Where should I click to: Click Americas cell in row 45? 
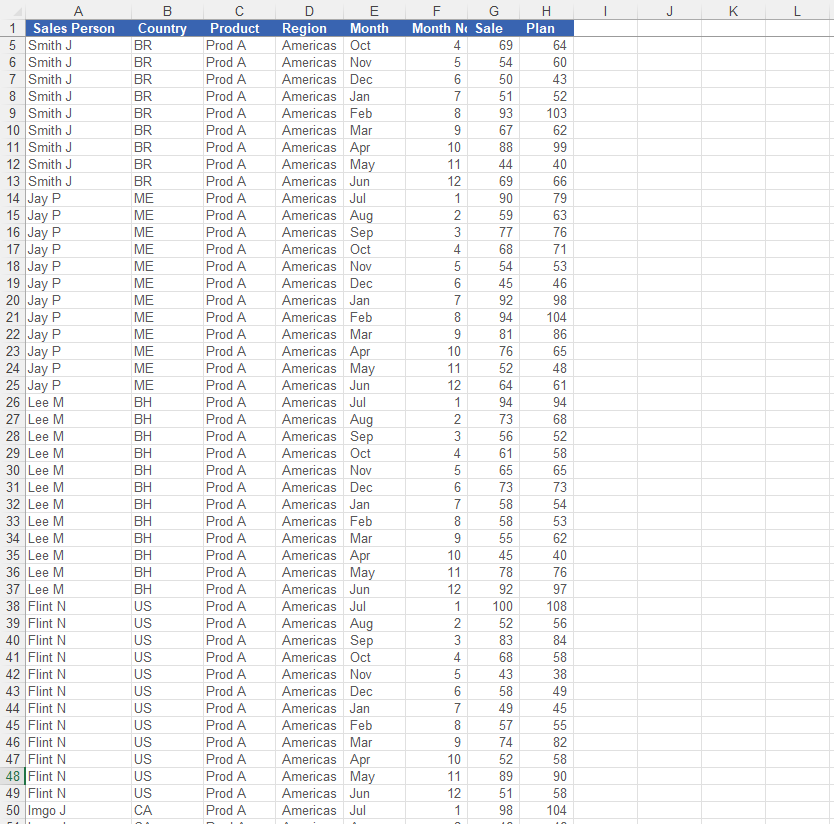pos(309,725)
